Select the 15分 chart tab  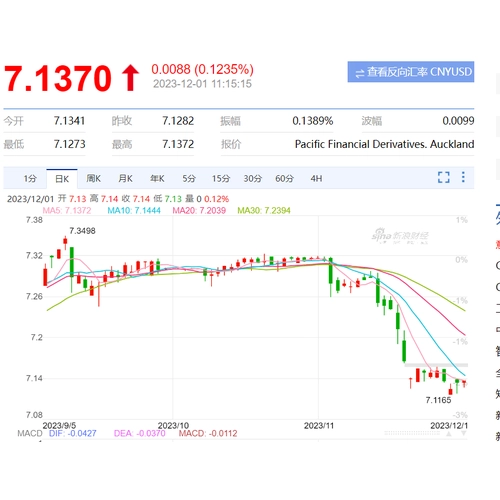[221, 179]
